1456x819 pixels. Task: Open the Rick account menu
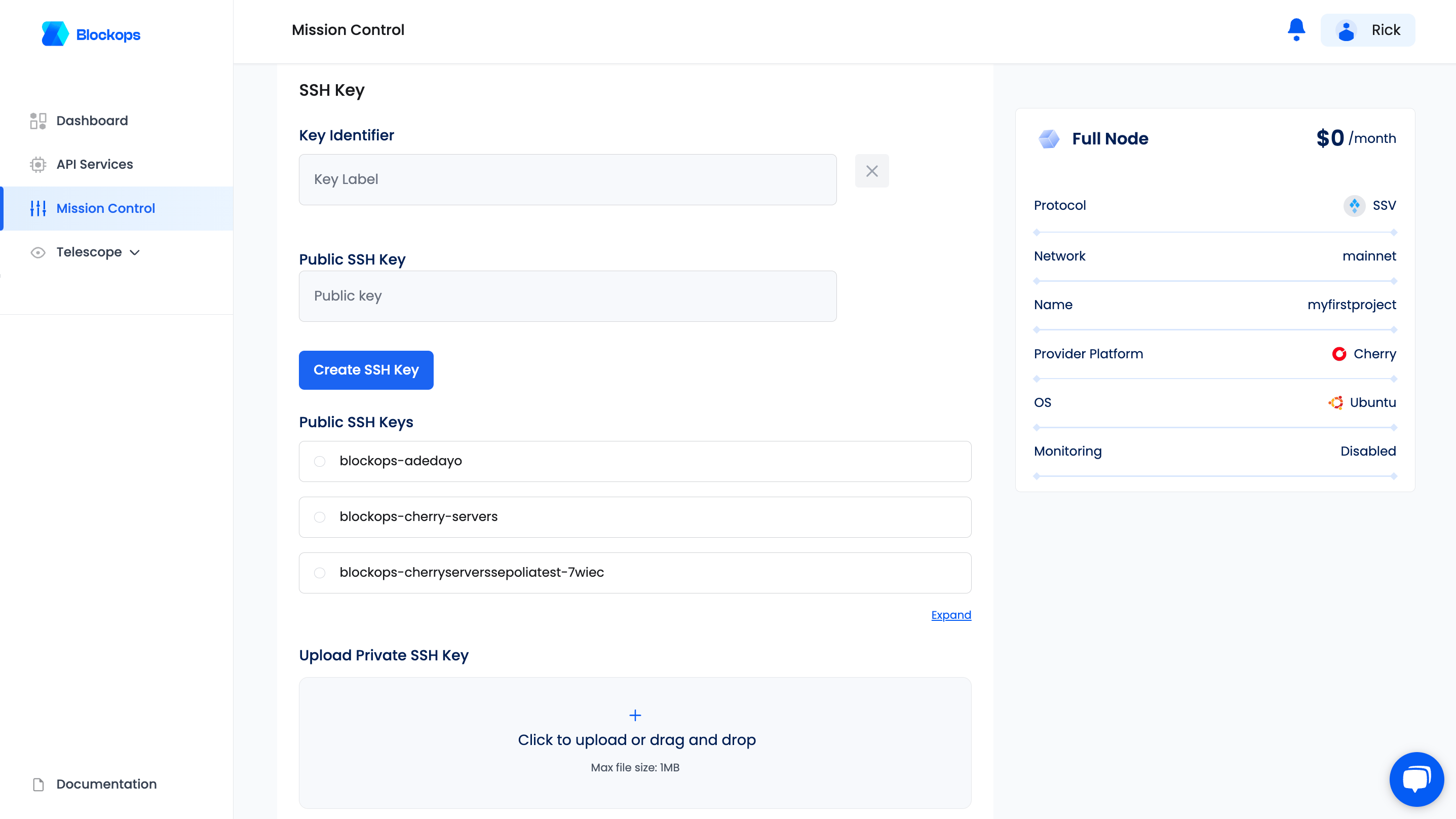[x=1367, y=30]
